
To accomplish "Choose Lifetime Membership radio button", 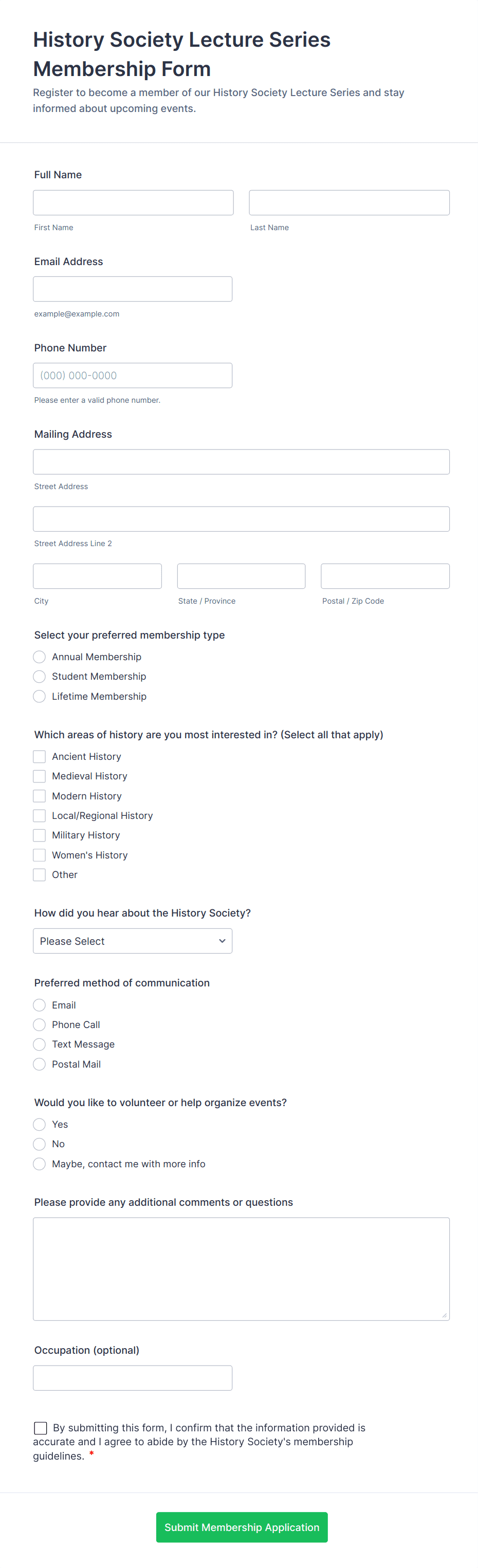I will coord(40,696).
